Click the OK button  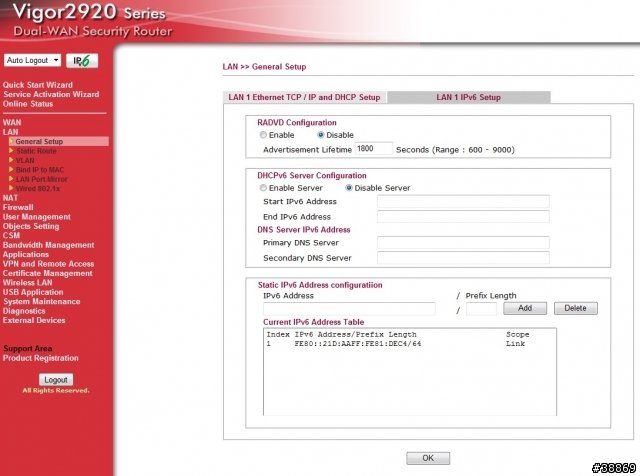(x=428, y=458)
